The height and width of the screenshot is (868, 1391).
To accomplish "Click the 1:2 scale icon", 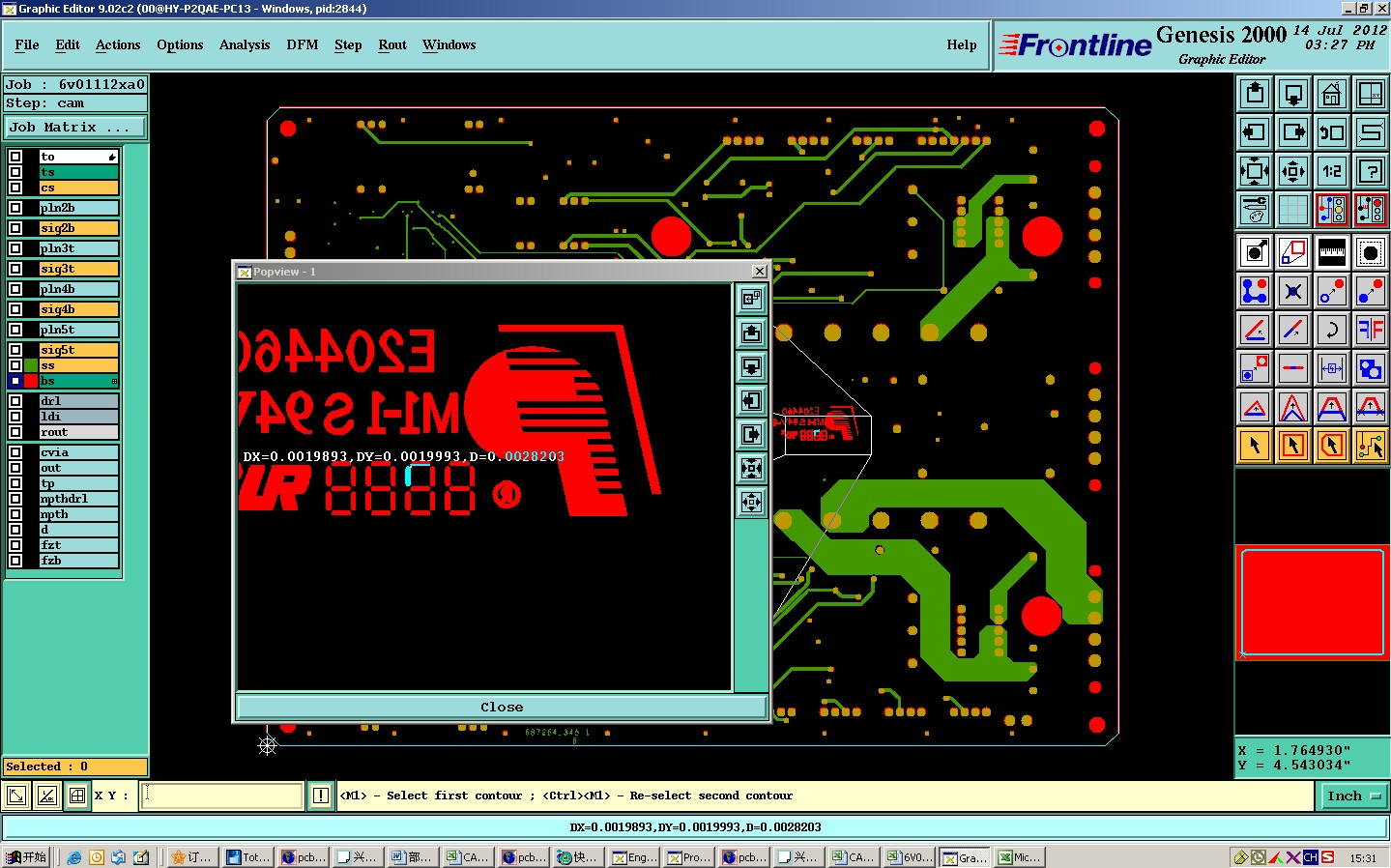I will [1332, 171].
